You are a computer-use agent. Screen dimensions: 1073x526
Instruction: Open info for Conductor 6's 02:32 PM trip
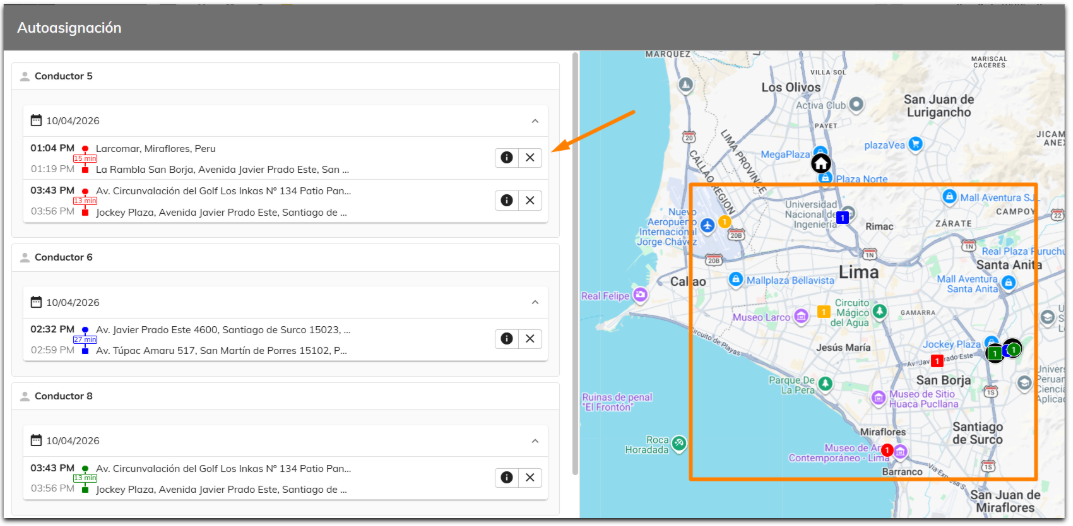pos(507,339)
